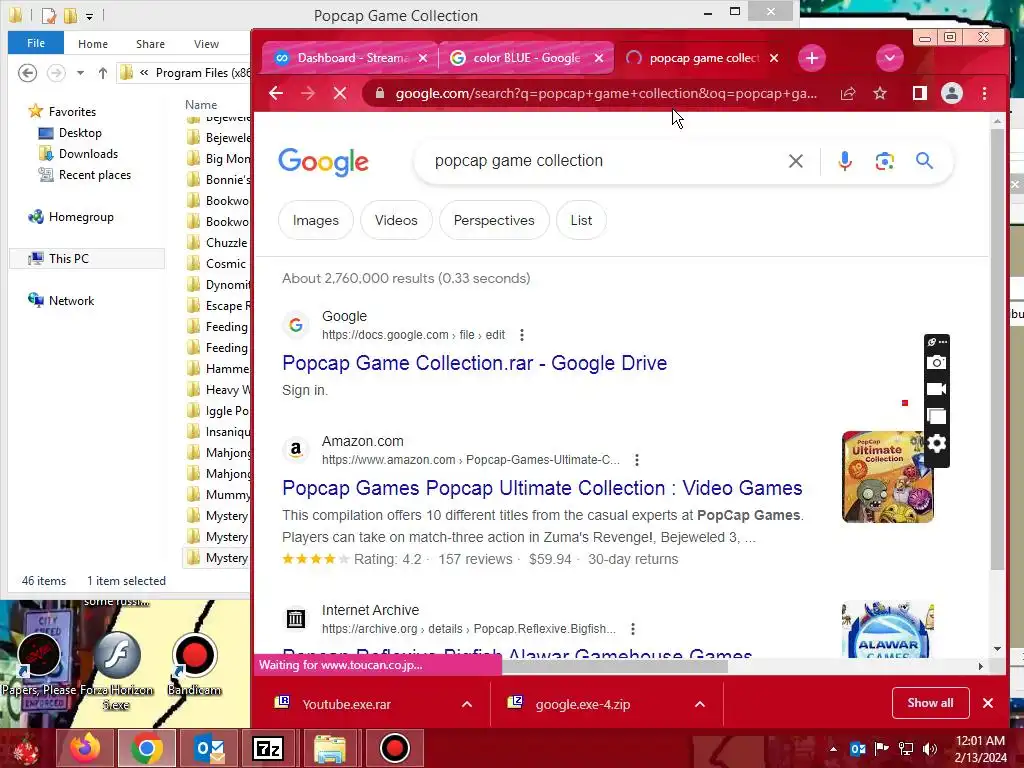Open more options for Internet Archive result
This screenshot has height=768, width=1024.
(633, 629)
